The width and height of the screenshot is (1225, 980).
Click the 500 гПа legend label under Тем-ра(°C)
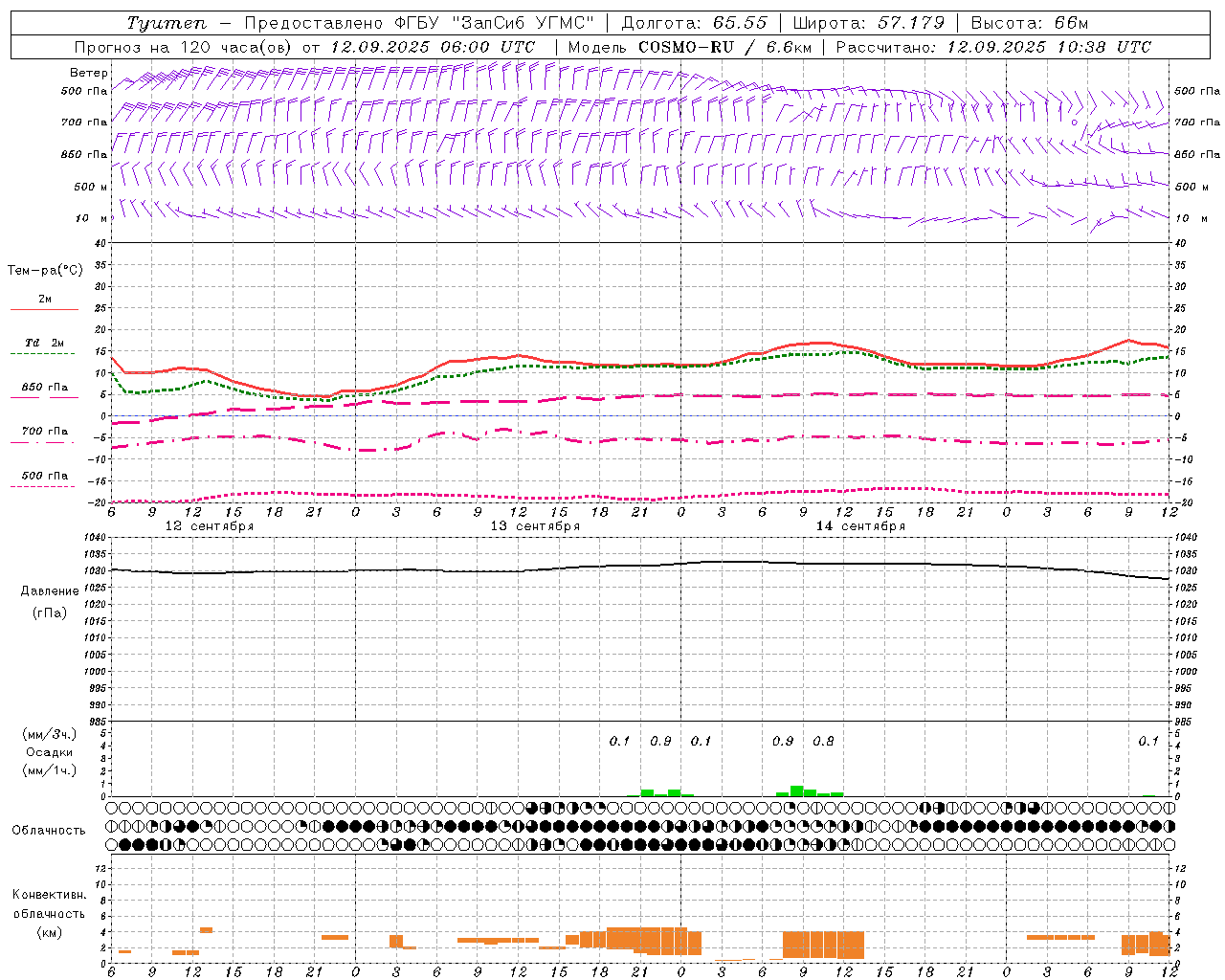tap(45, 476)
